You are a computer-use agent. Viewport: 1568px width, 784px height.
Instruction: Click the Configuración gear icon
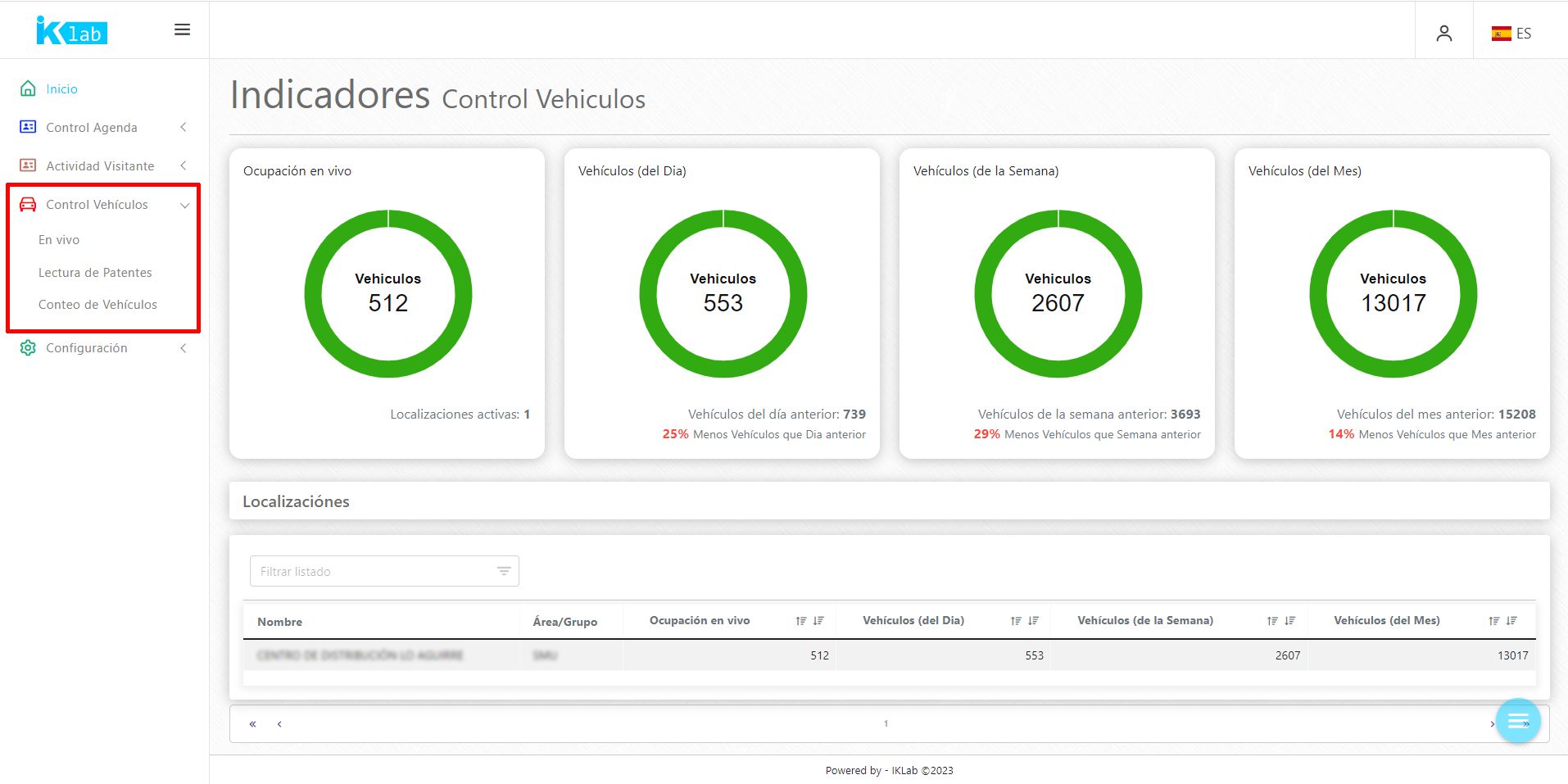click(x=28, y=348)
